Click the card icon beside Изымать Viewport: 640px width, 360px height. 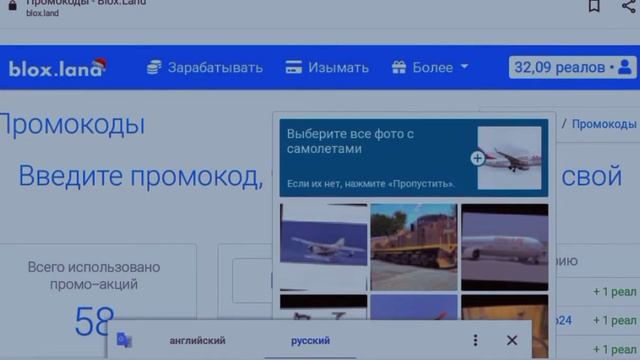point(293,67)
